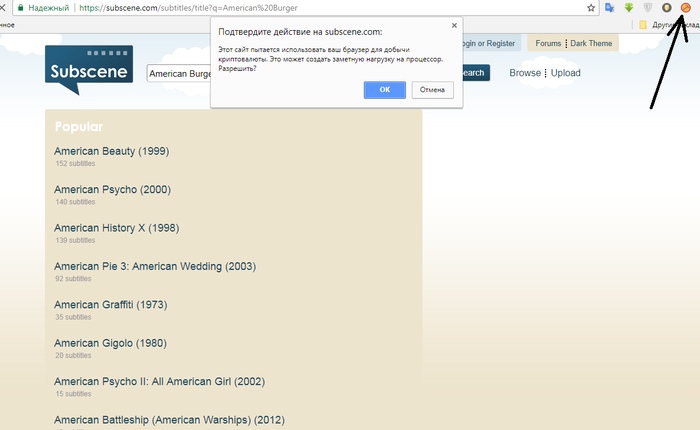The width and height of the screenshot is (700, 430).
Task: Open American Psycho (2000)
Action: point(112,189)
